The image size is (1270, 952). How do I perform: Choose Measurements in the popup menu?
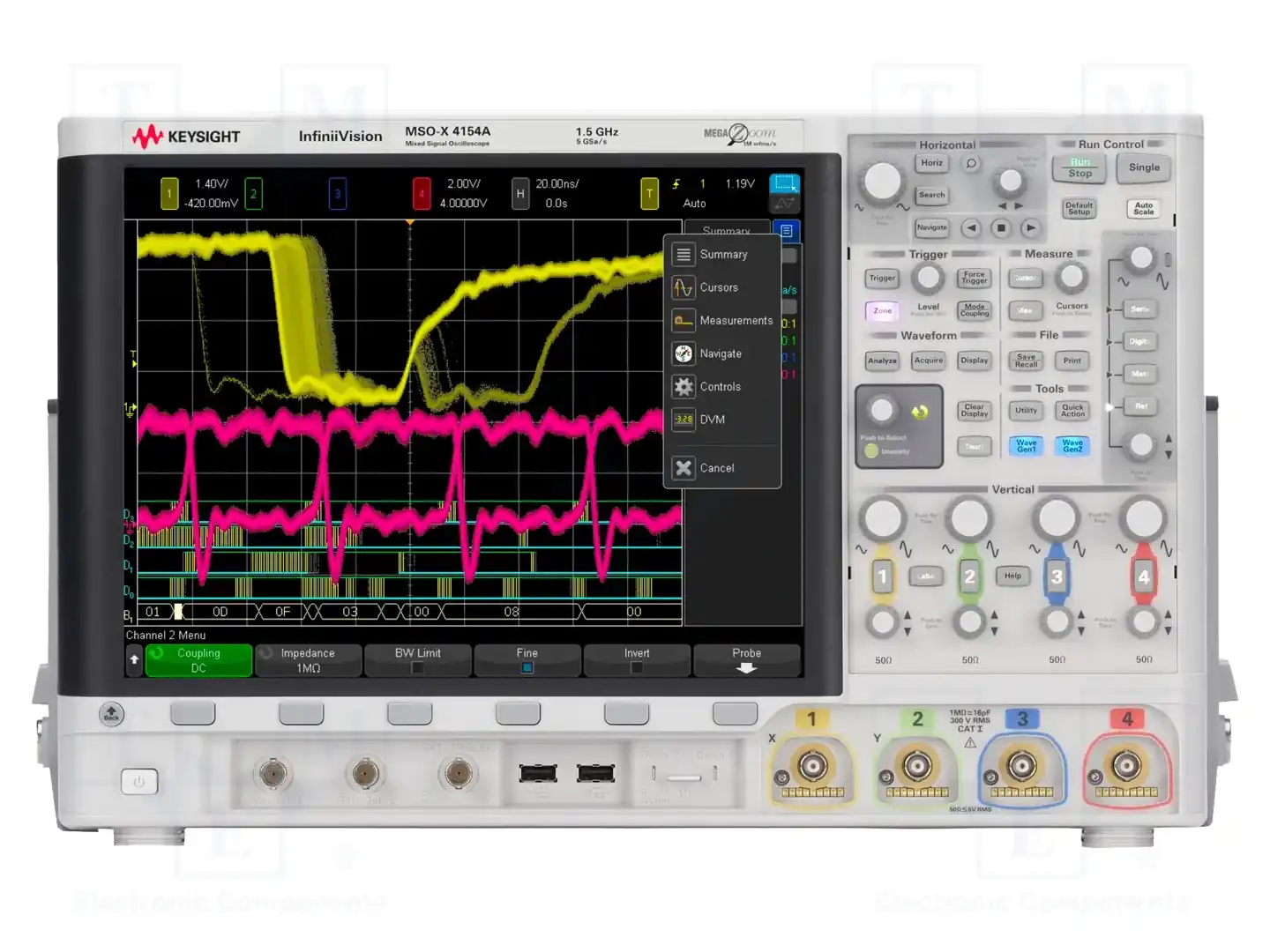click(x=722, y=321)
